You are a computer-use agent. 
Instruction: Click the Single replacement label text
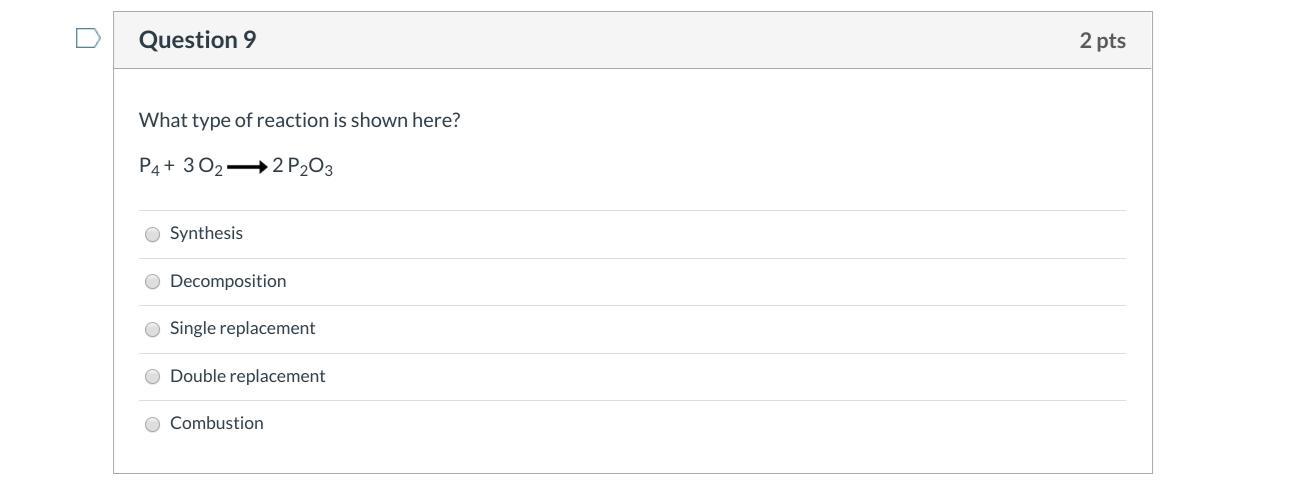(242, 328)
